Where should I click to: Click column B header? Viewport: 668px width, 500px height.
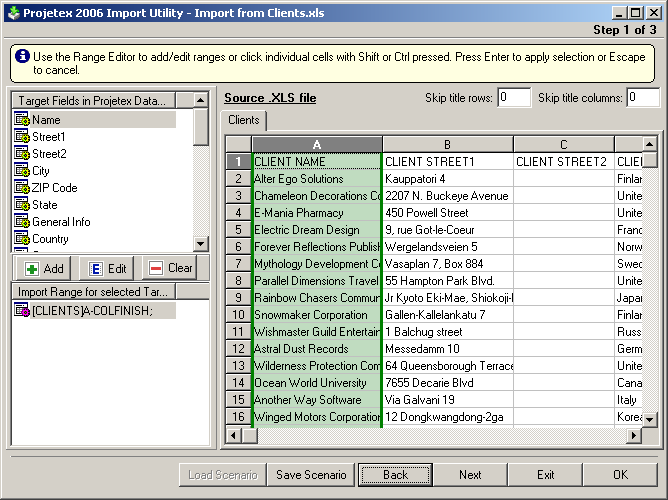tap(447, 145)
